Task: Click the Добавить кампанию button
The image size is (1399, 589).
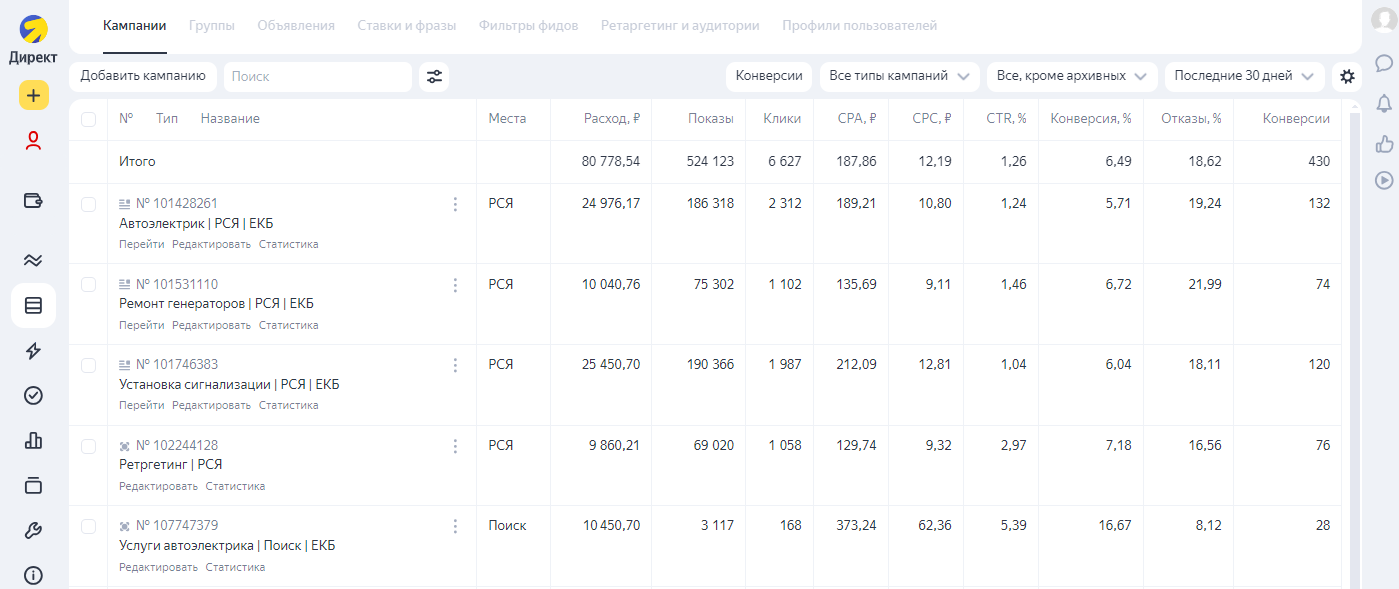Action: pos(142,77)
